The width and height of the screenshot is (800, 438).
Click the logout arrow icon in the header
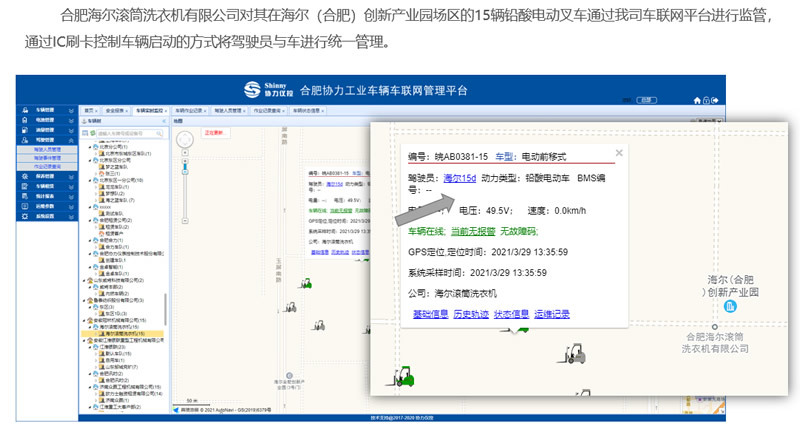(x=715, y=100)
